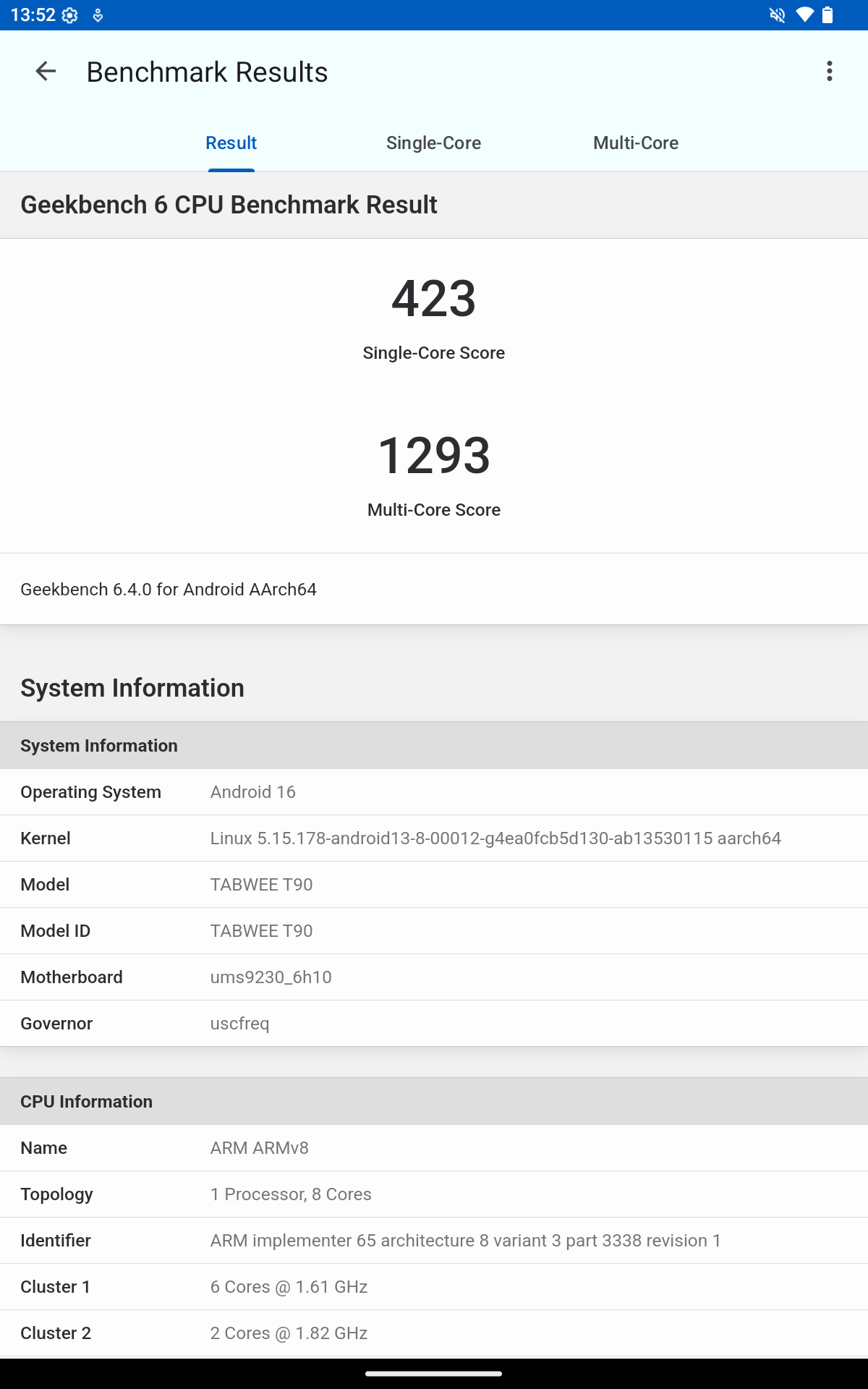Tap the 1293 multi-core score
The width and height of the screenshot is (868, 1389).
(x=433, y=456)
